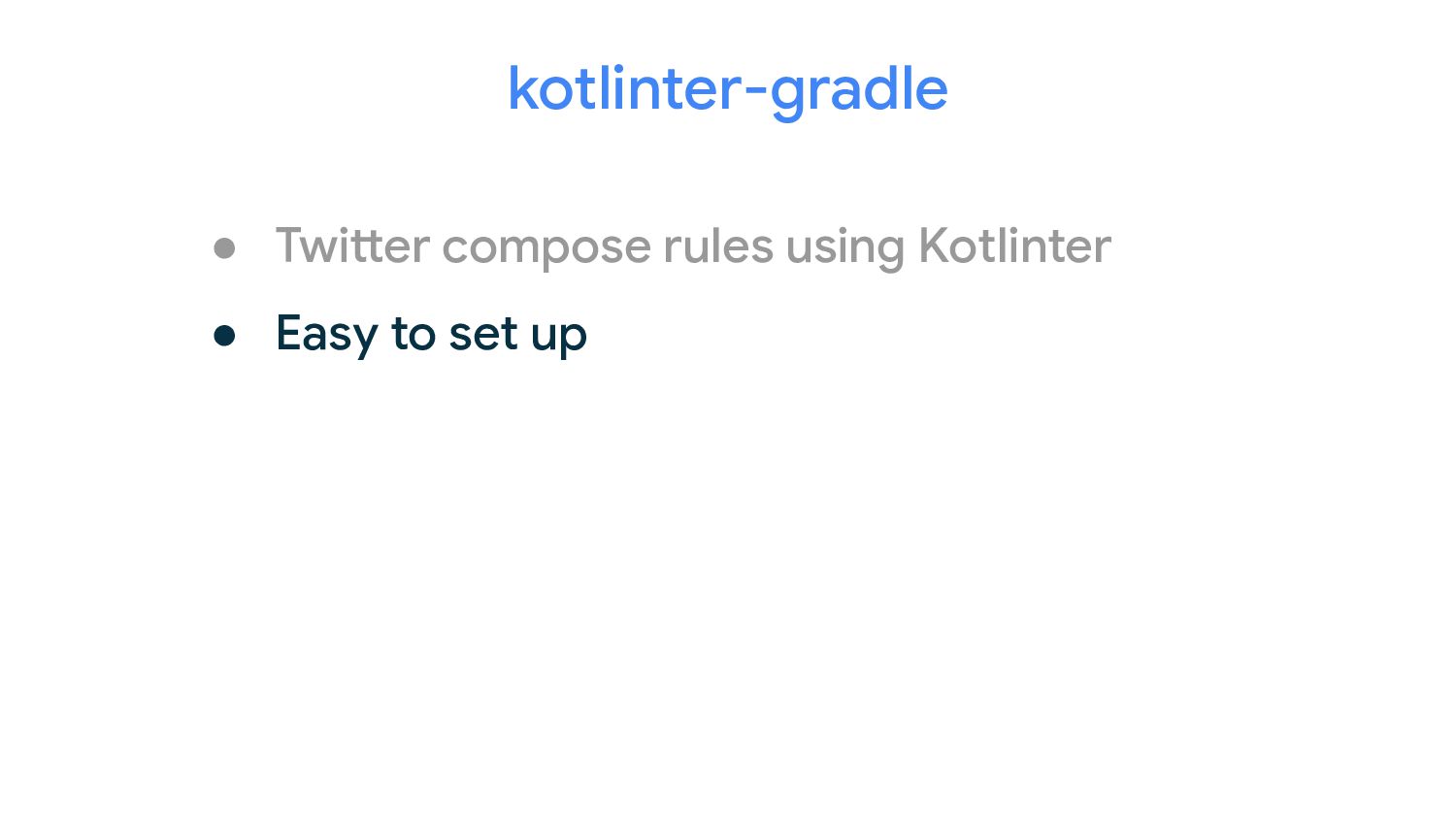Click the capital K in gray Kotlinter

pos(935,245)
